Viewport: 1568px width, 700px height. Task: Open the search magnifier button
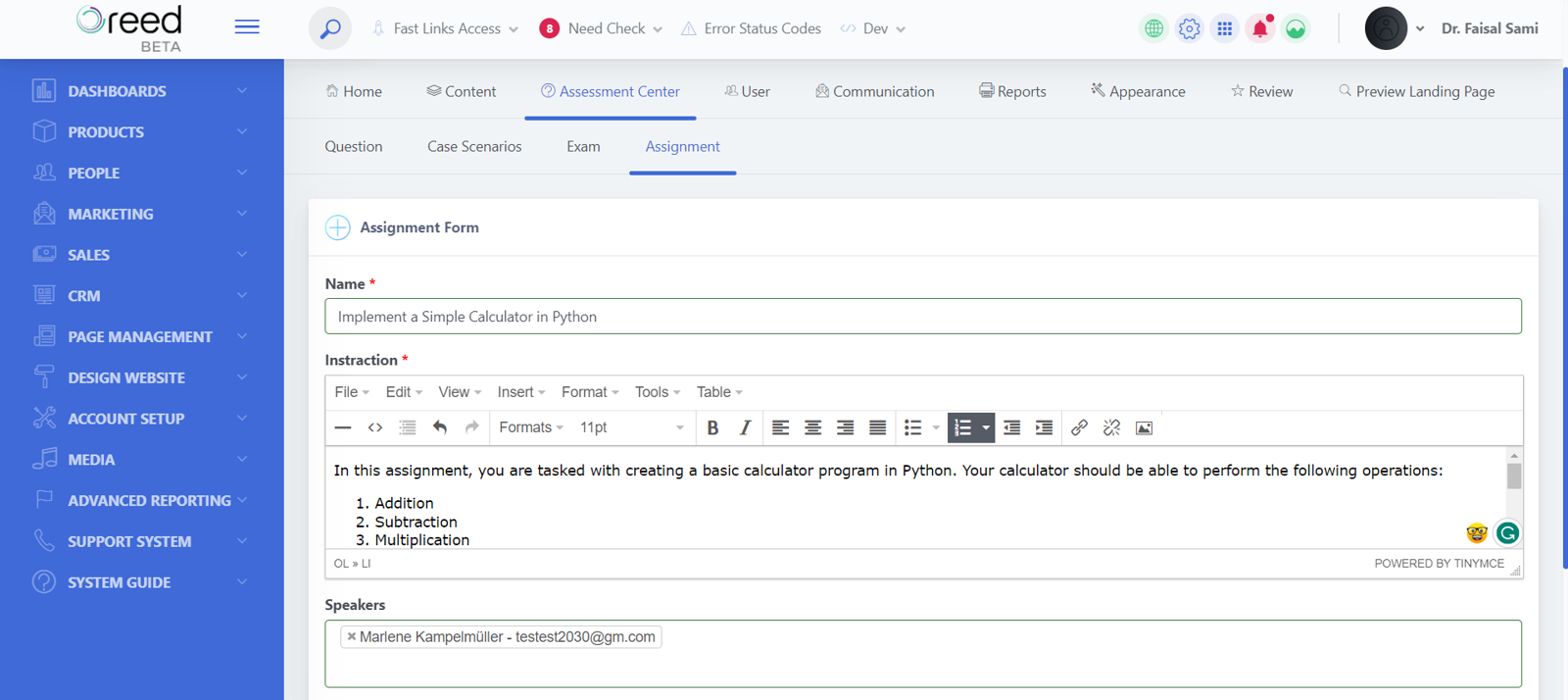[330, 28]
